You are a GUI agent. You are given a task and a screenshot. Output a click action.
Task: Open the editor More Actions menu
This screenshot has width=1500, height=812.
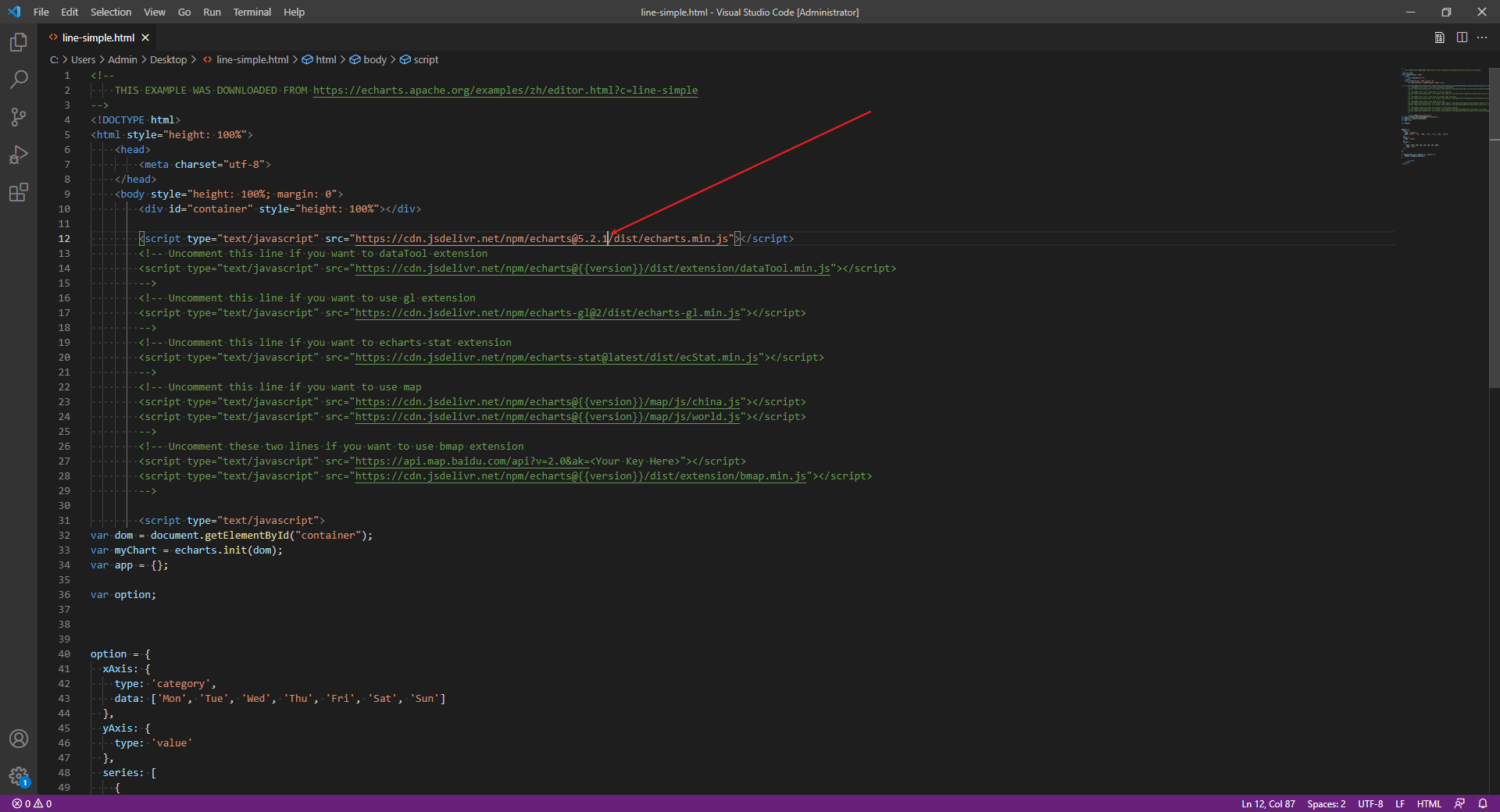[x=1482, y=37]
